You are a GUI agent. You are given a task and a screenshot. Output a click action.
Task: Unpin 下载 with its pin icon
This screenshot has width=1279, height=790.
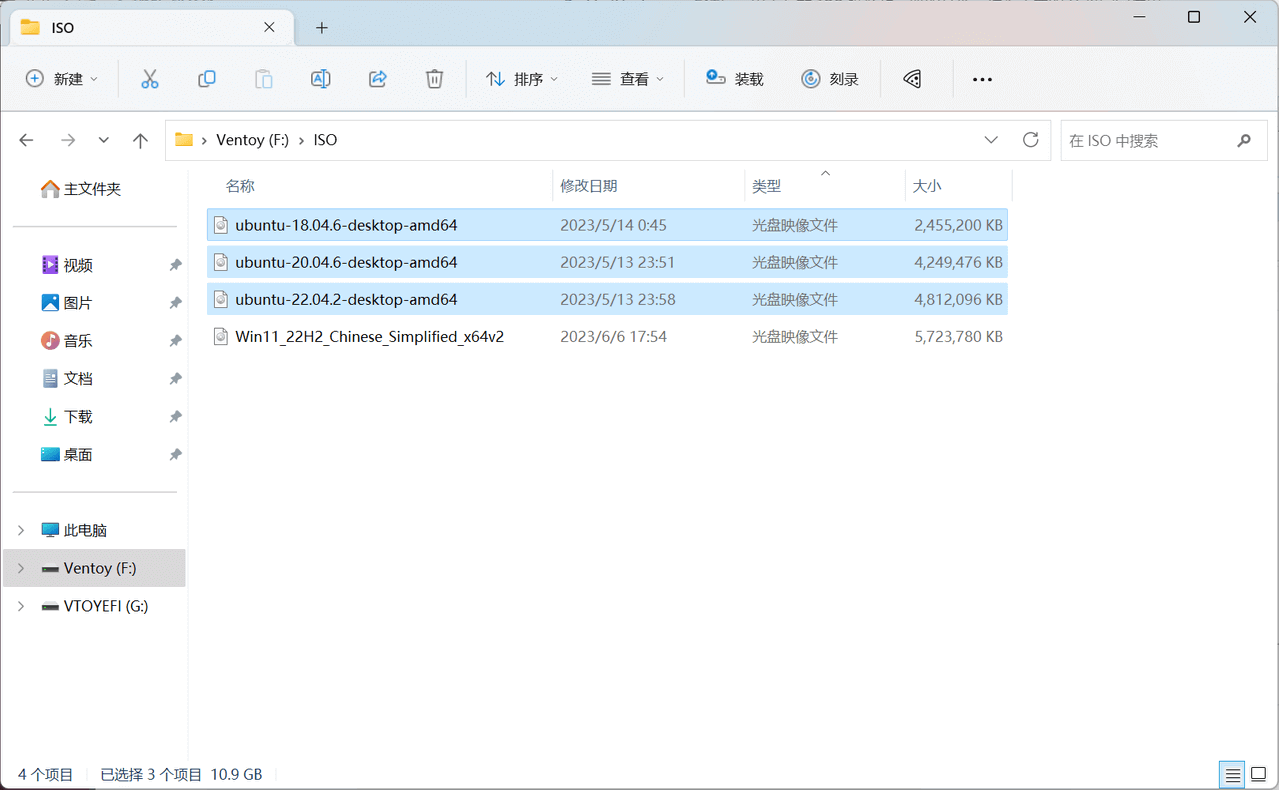tap(175, 417)
